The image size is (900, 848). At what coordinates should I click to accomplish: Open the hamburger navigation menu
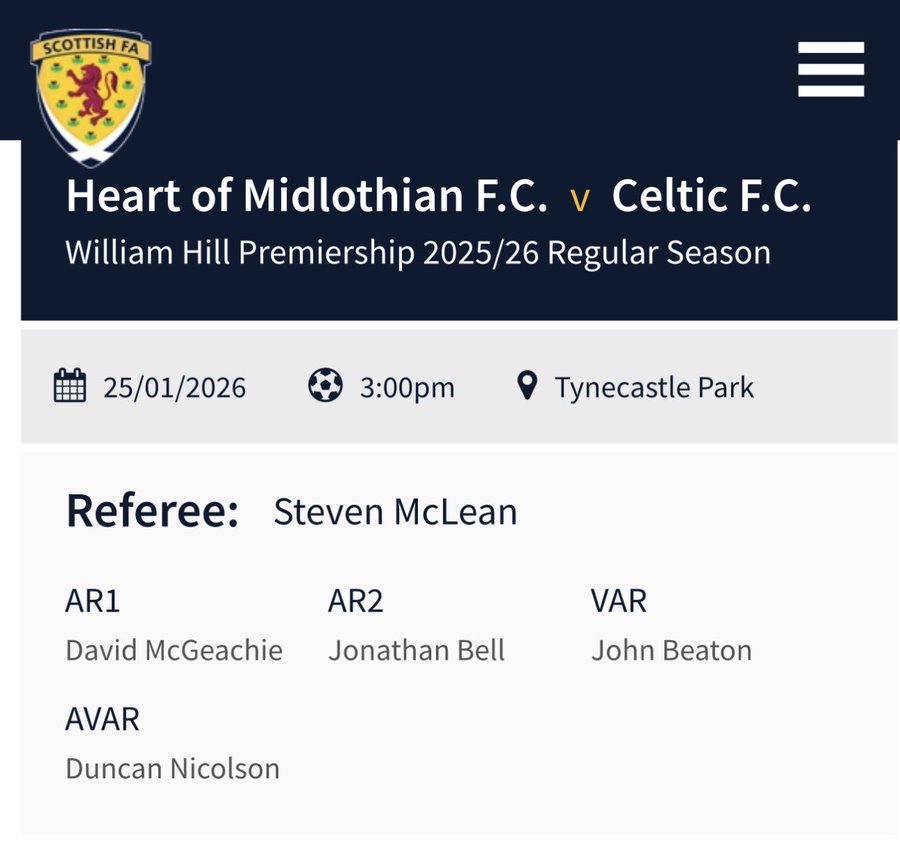point(831,71)
